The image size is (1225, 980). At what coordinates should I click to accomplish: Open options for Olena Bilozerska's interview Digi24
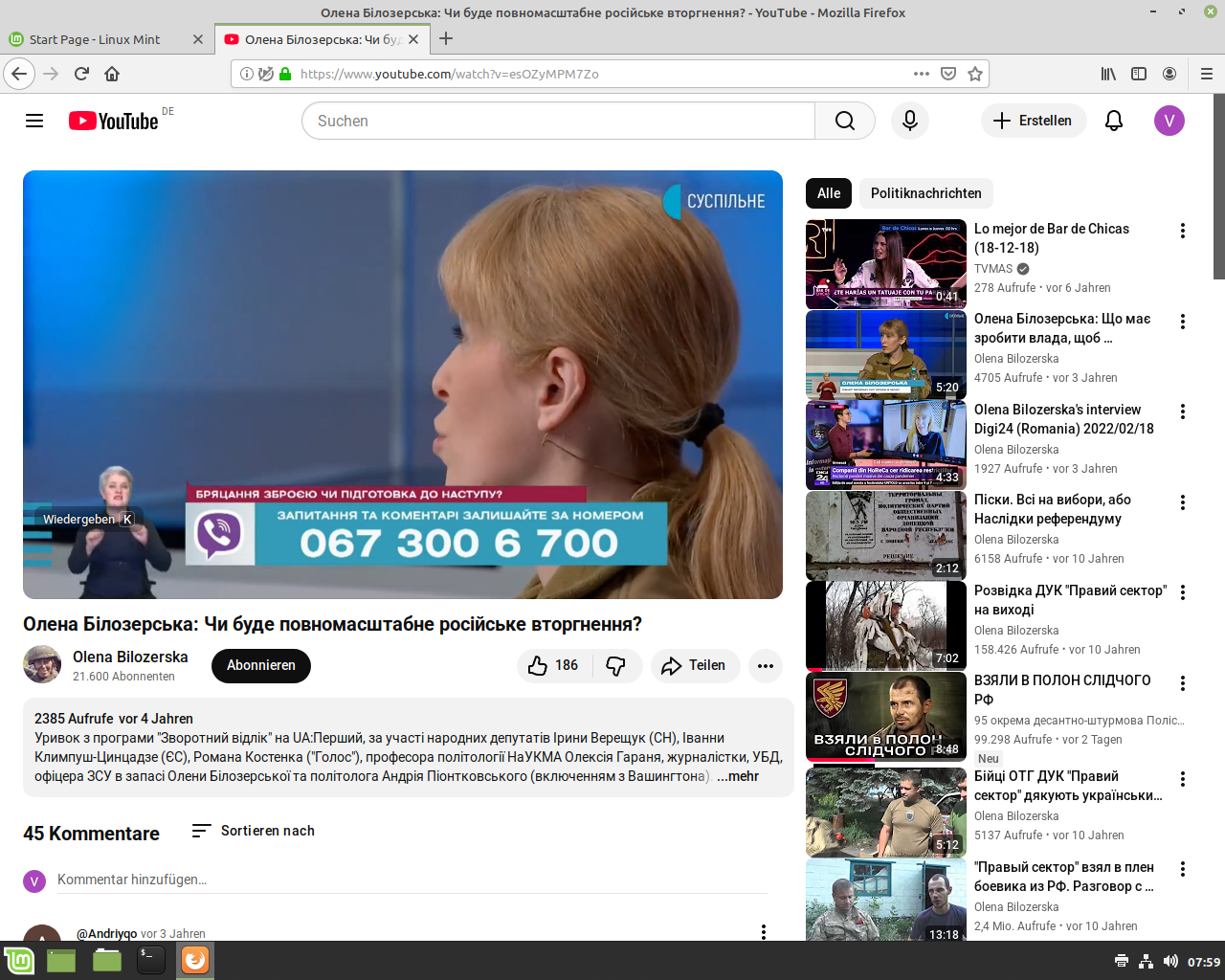(x=1183, y=412)
